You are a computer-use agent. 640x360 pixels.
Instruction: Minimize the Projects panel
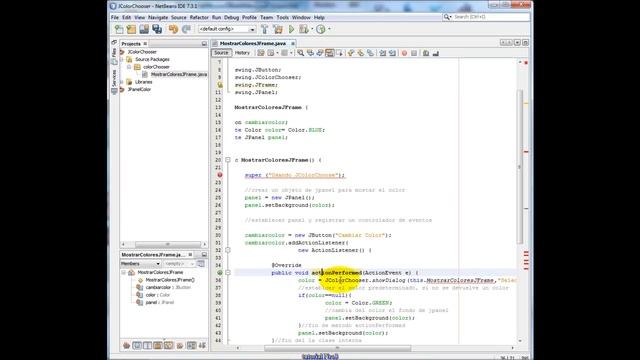[x=204, y=44]
